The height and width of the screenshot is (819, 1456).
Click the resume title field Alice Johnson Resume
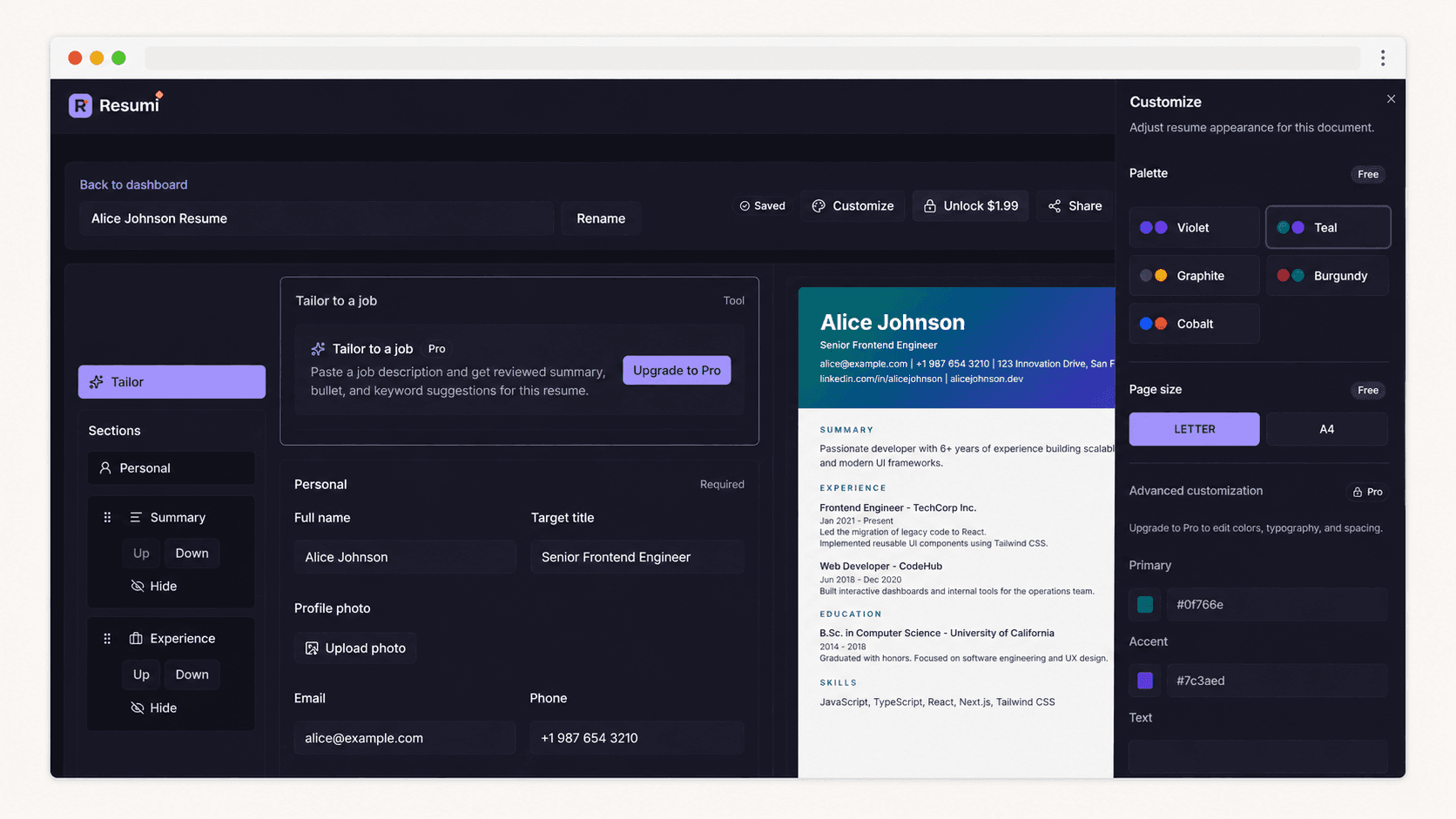click(x=317, y=218)
